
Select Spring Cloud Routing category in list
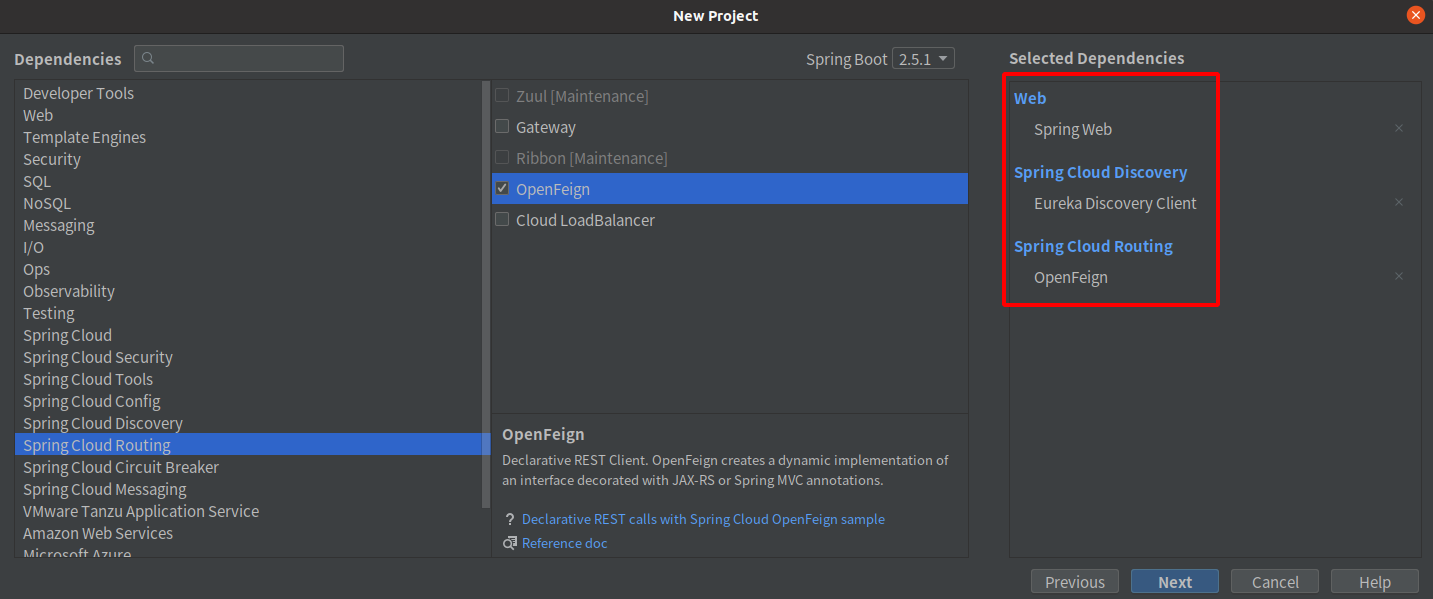(x=248, y=445)
